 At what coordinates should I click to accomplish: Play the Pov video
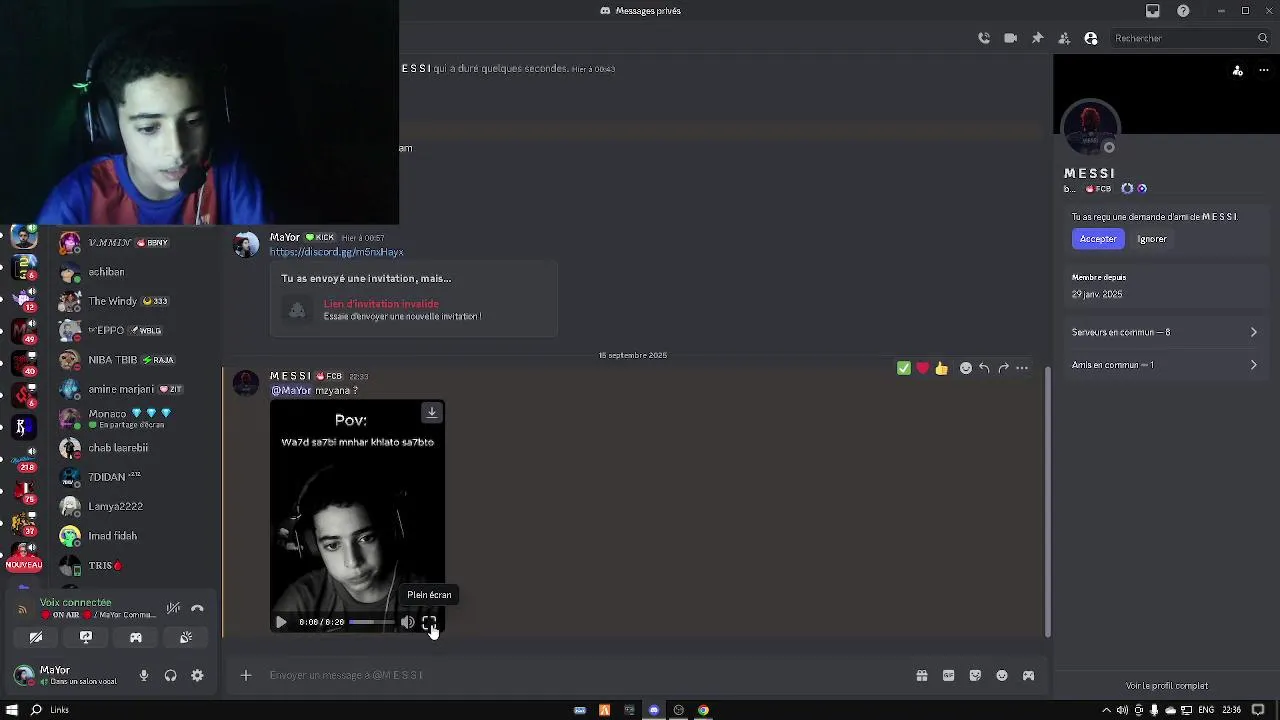[x=281, y=622]
